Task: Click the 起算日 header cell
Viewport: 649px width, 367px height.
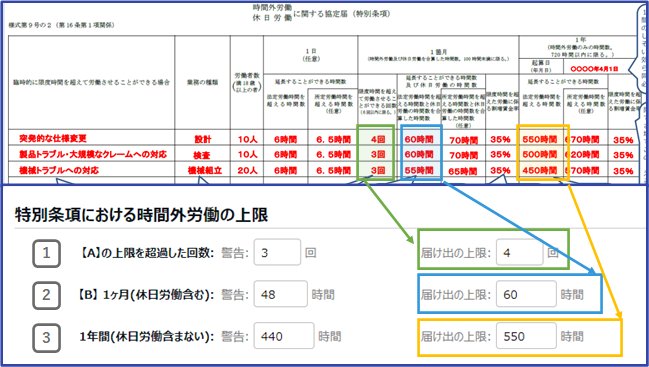Action: (541, 65)
